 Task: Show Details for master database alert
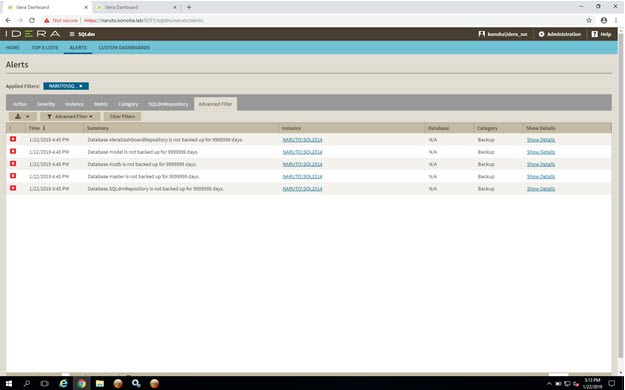point(541,177)
